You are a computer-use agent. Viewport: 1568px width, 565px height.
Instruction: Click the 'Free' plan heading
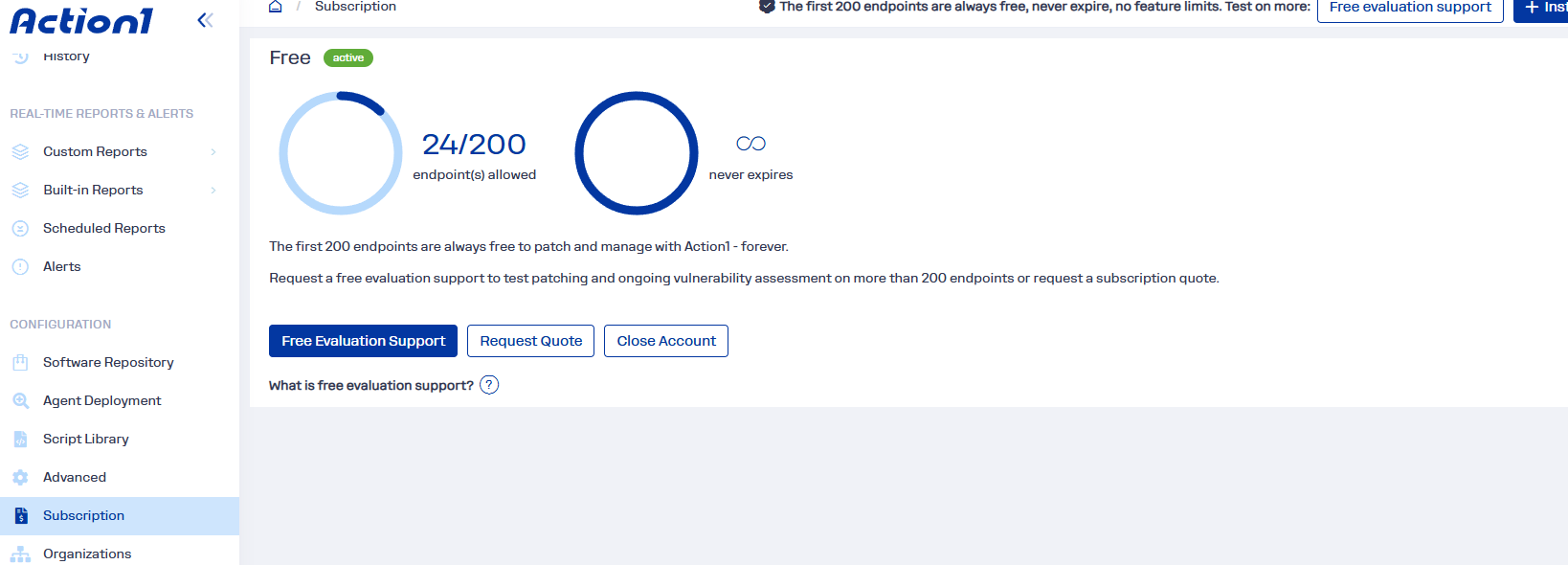[290, 57]
